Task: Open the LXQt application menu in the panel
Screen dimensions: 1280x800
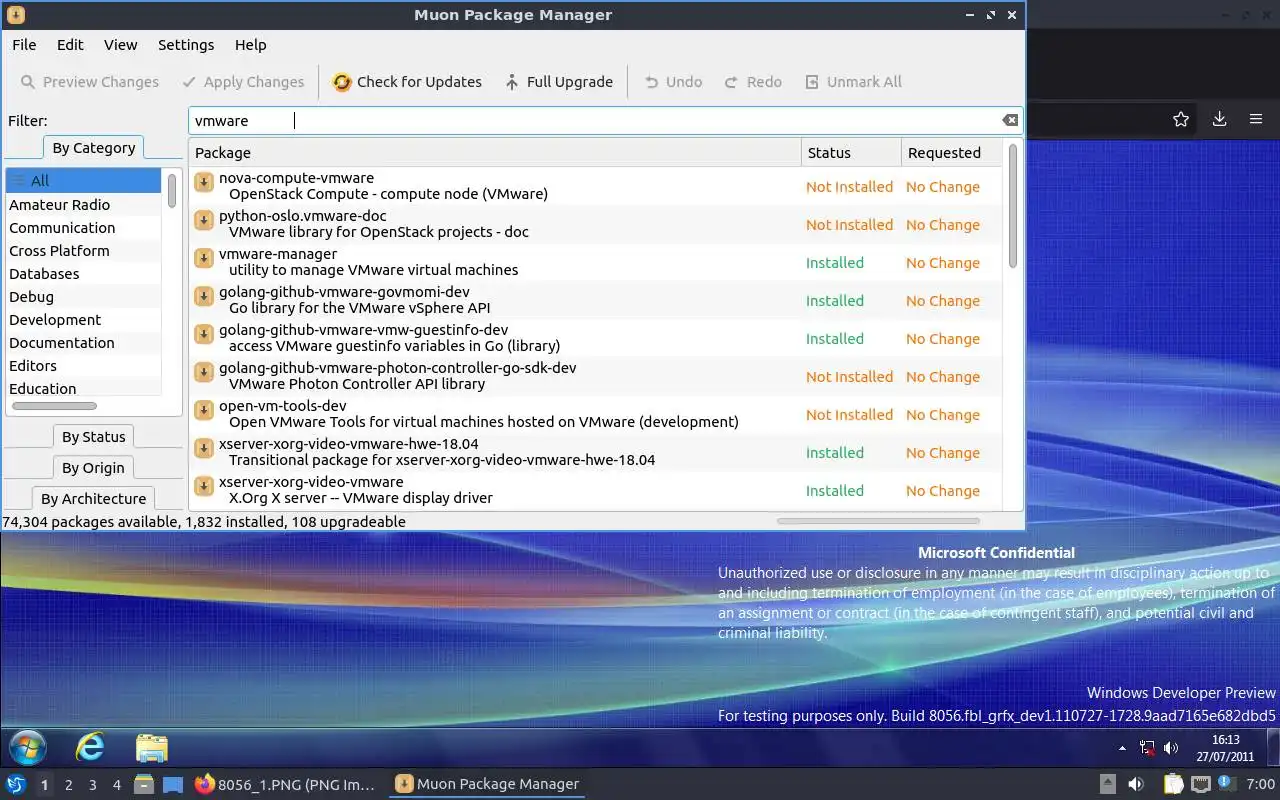Action: point(16,785)
